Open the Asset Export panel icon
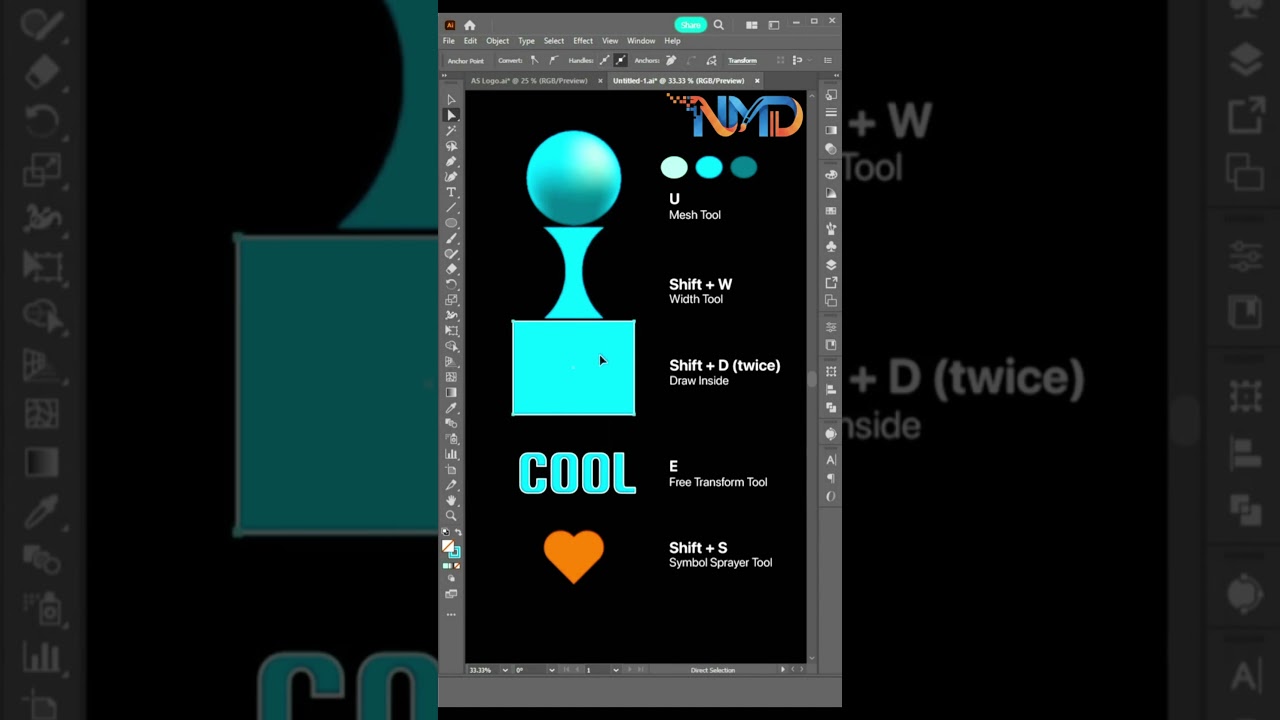1280x720 pixels. point(831,283)
